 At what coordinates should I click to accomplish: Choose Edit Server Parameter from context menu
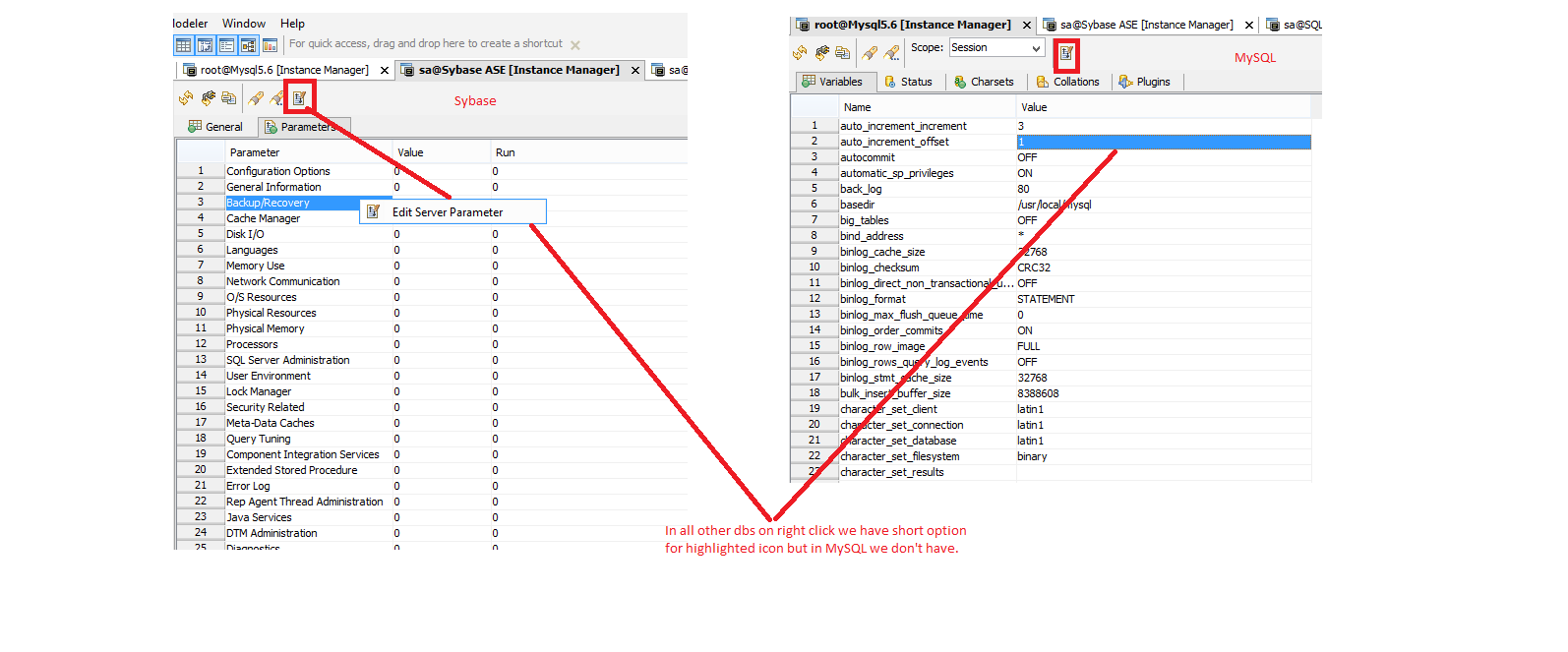[x=452, y=212]
